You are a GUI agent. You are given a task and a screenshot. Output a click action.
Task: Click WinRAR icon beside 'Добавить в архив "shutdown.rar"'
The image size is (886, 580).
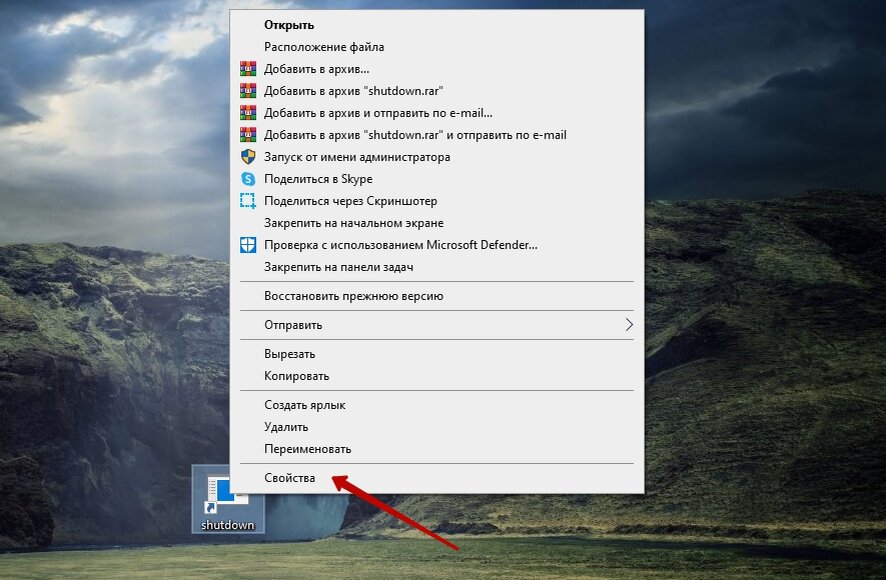pos(248,91)
